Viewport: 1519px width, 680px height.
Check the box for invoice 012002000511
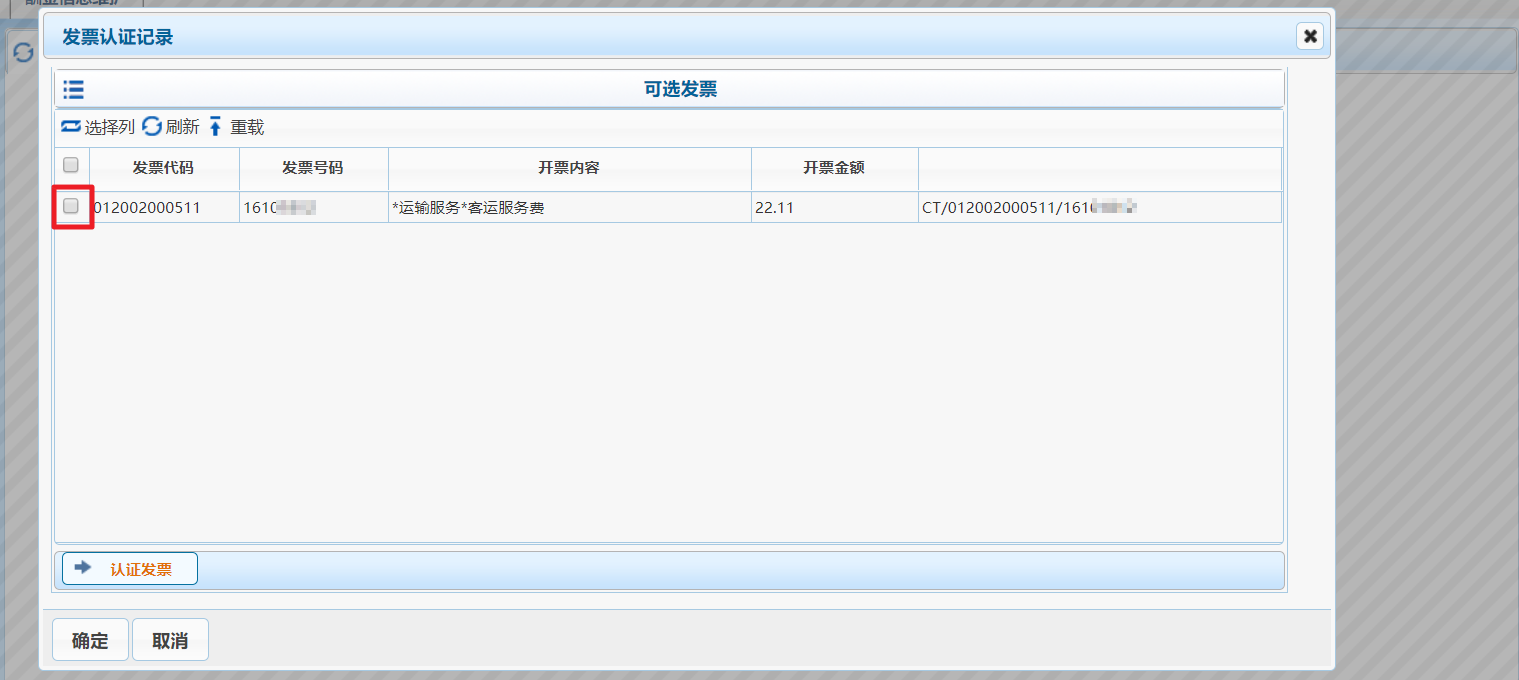coord(71,206)
